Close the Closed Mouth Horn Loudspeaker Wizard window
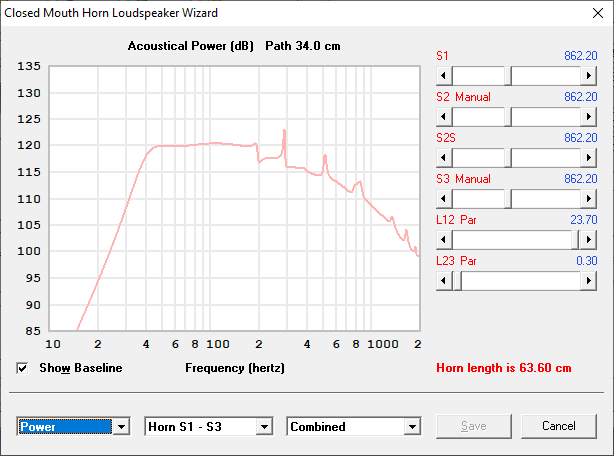The width and height of the screenshot is (614, 456). pyautogui.click(x=598, y=13)
